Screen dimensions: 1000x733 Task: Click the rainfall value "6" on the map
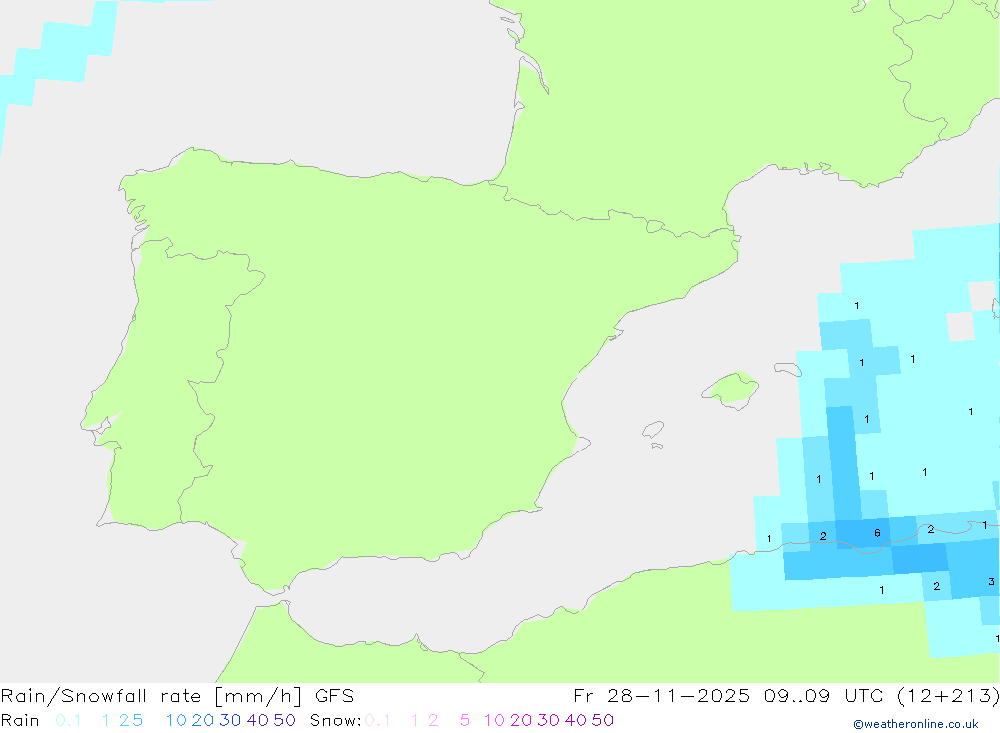(x=878, y=533)
